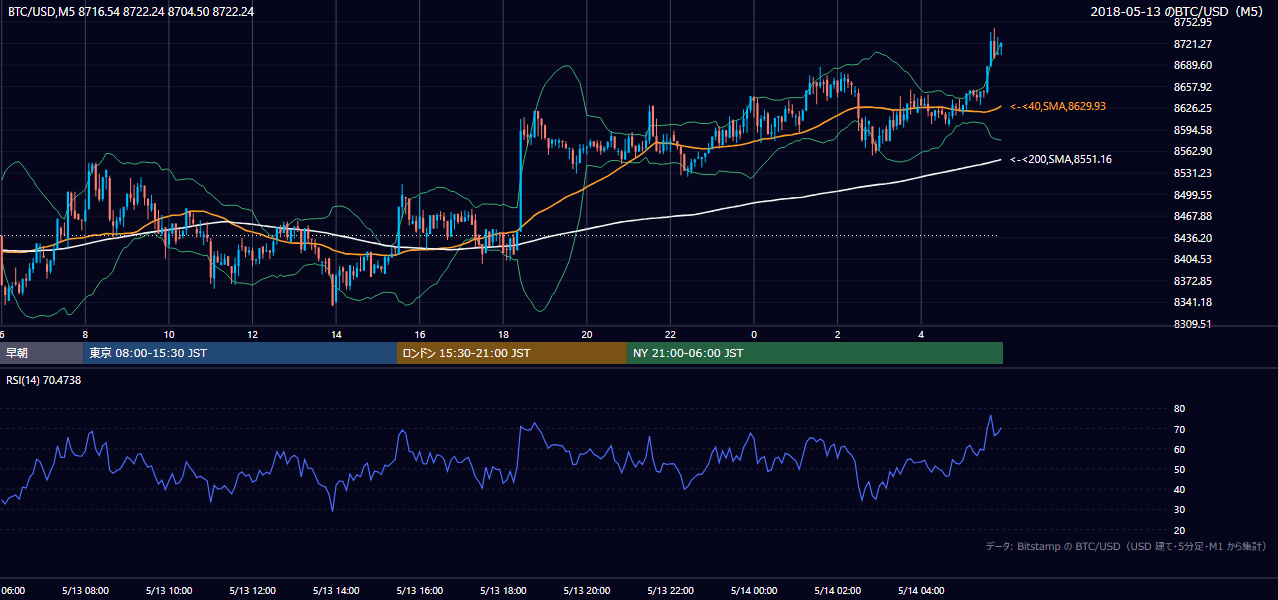Click the hour label 18 under price chart
The height and width of the screenshot is (600, 1278).
[503, 335]
